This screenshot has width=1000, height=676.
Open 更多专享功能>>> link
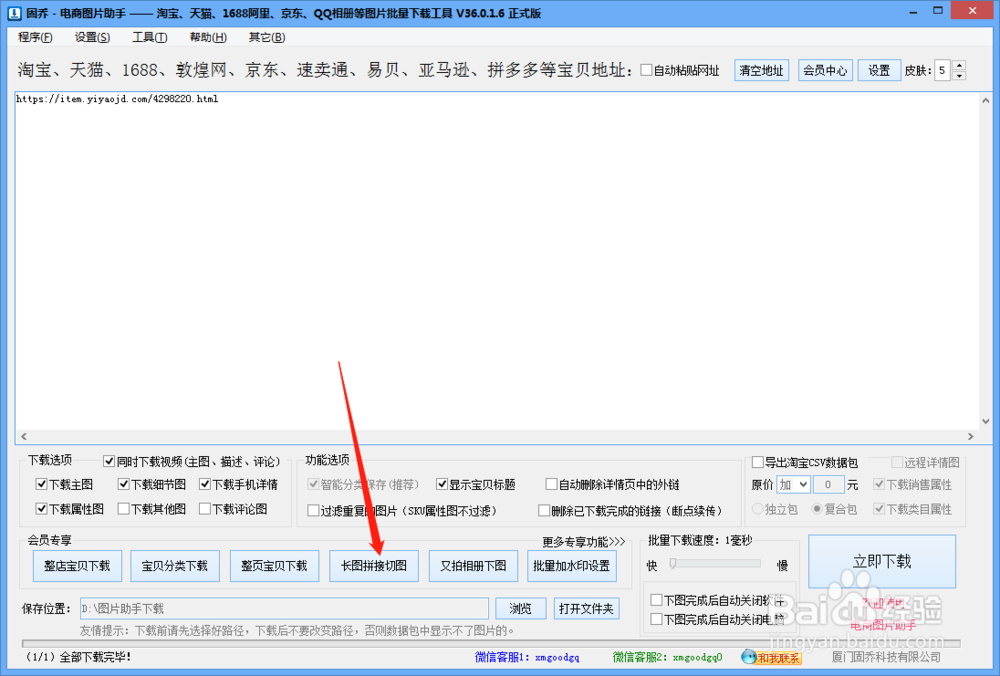click(x=584, y=542)
